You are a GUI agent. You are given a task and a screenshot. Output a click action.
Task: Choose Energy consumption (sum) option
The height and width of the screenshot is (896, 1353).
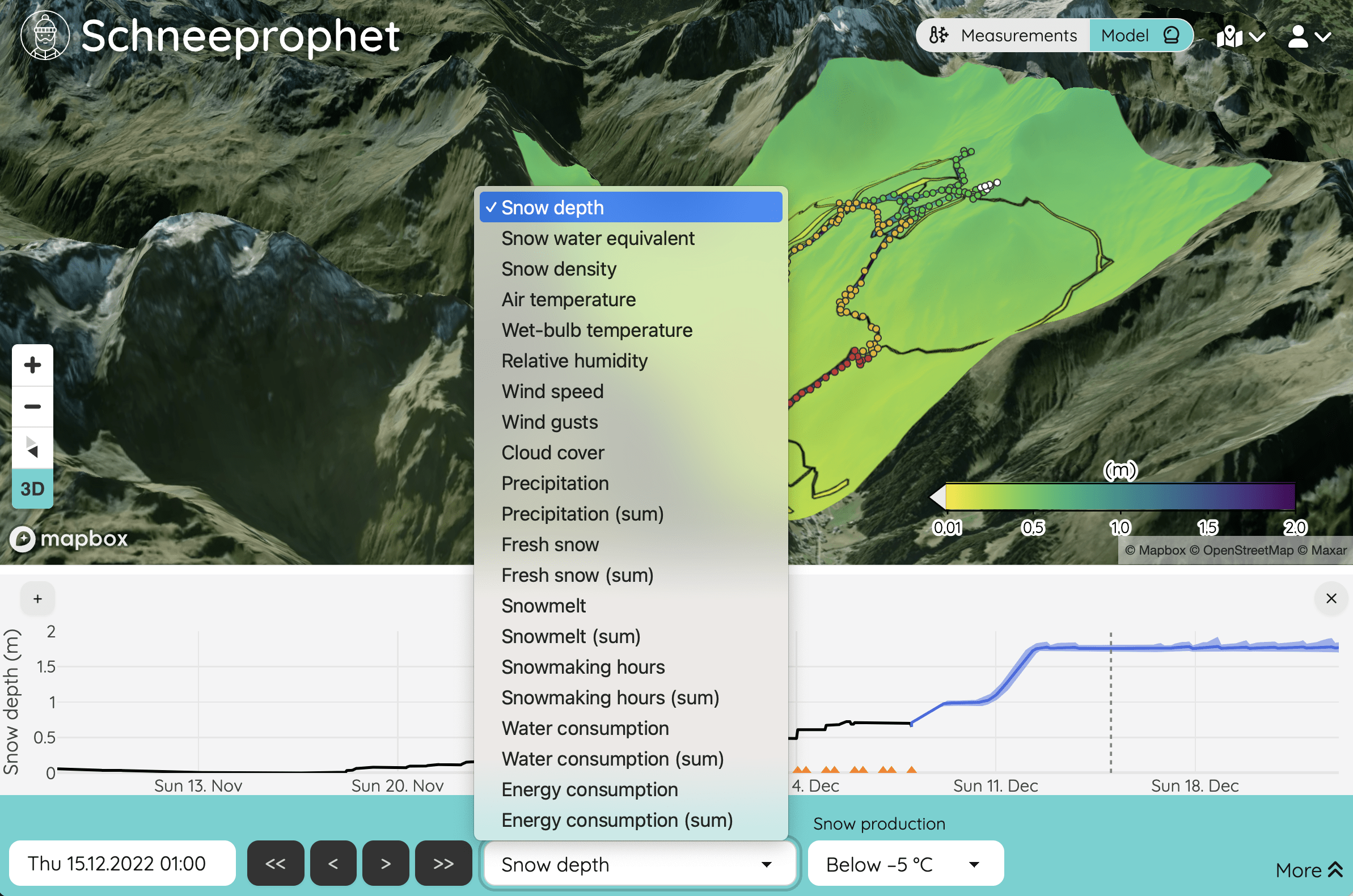pos(631,820)
